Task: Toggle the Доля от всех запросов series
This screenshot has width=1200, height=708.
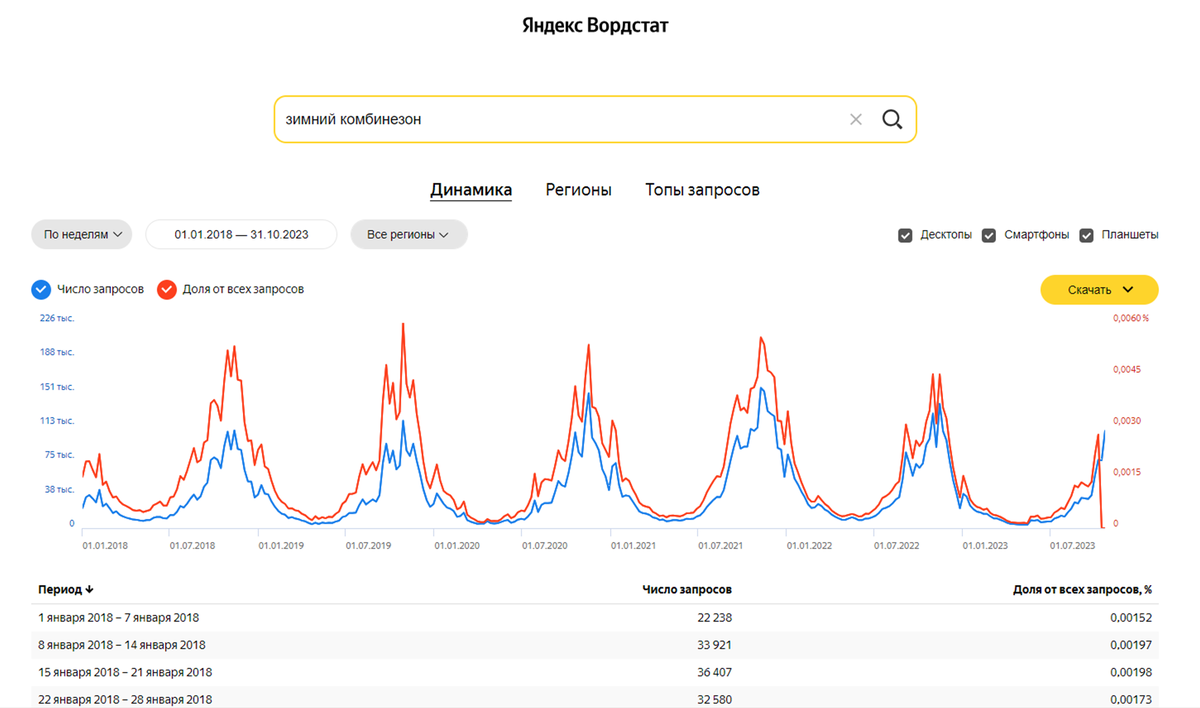Action: pos(166,289)
